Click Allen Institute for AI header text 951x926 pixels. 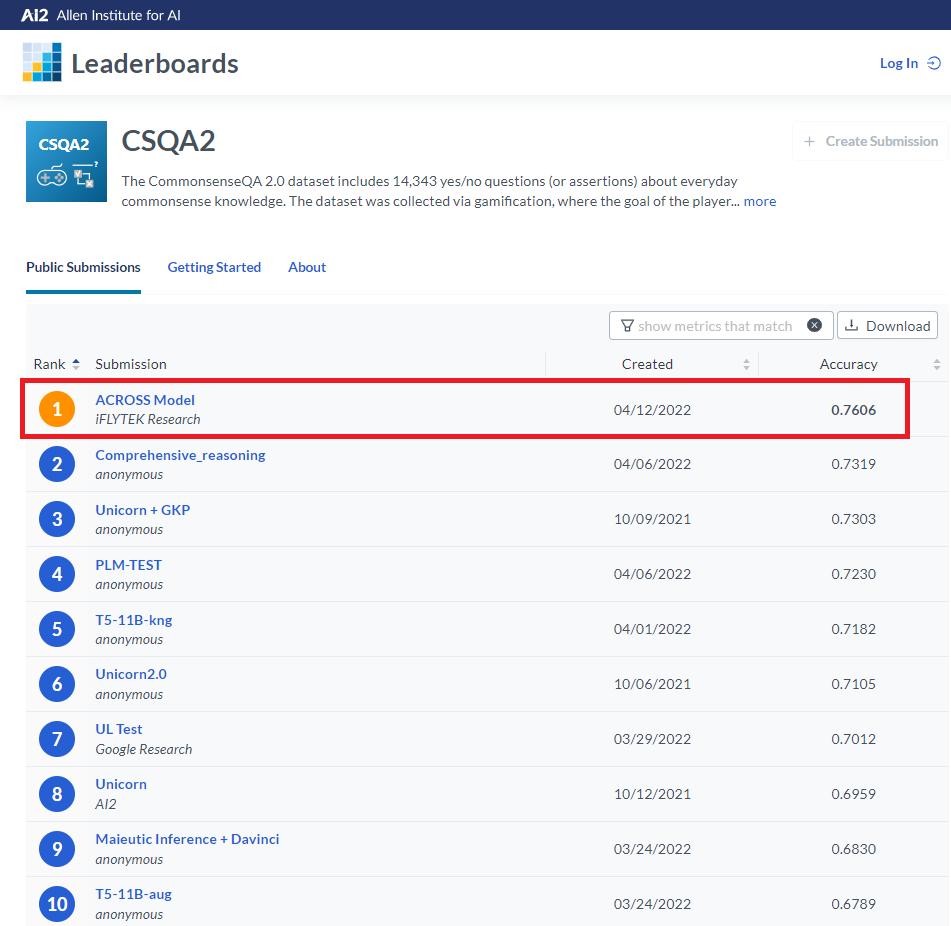pos(119,15)
